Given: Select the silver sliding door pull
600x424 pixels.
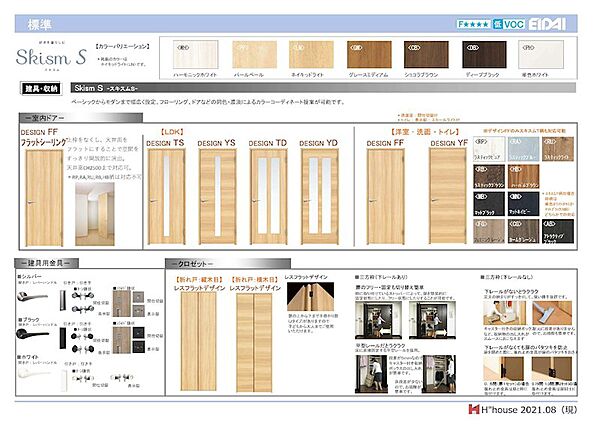Looking at the screenshot, I should click(x=62, y=300).
